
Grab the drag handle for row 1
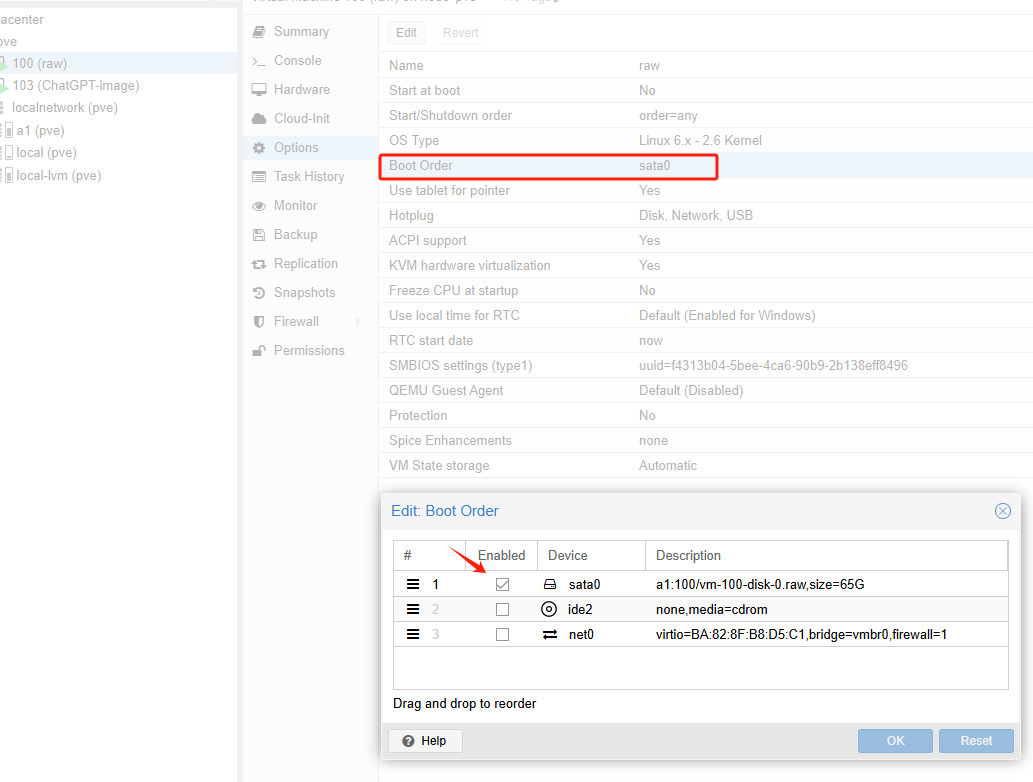[x=413, y=584]
